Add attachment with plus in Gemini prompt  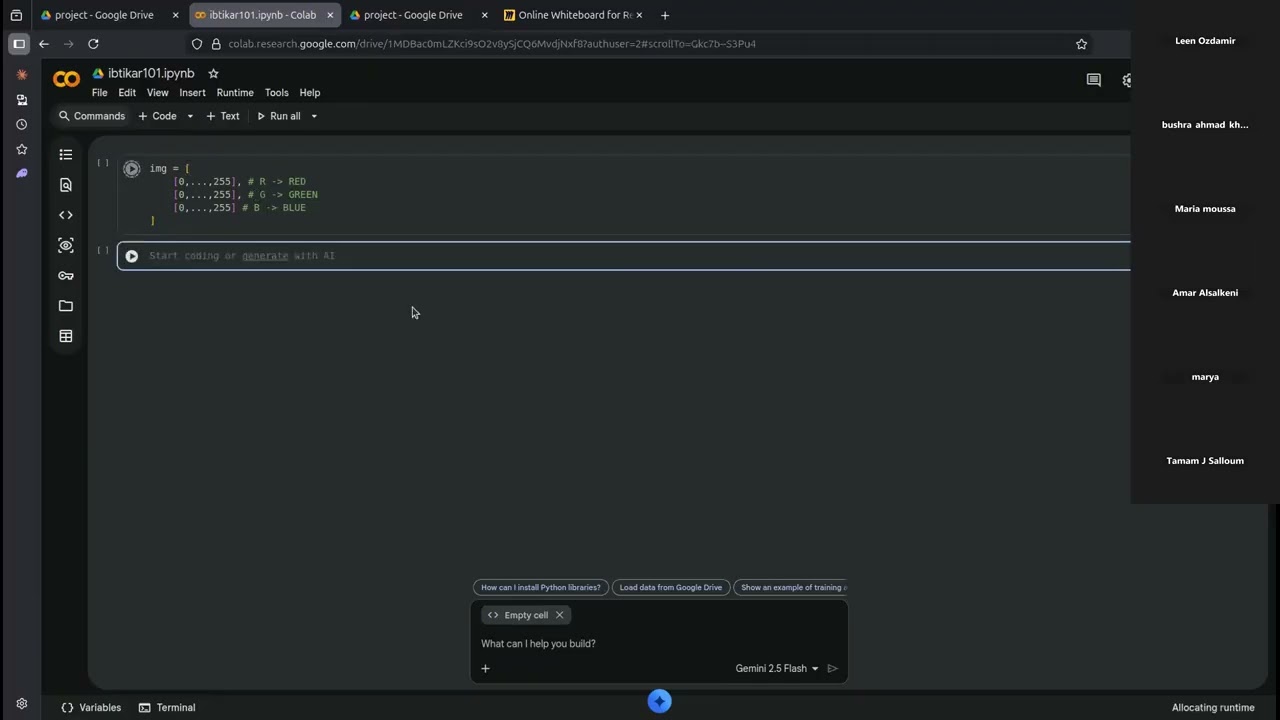coord(485,668)
